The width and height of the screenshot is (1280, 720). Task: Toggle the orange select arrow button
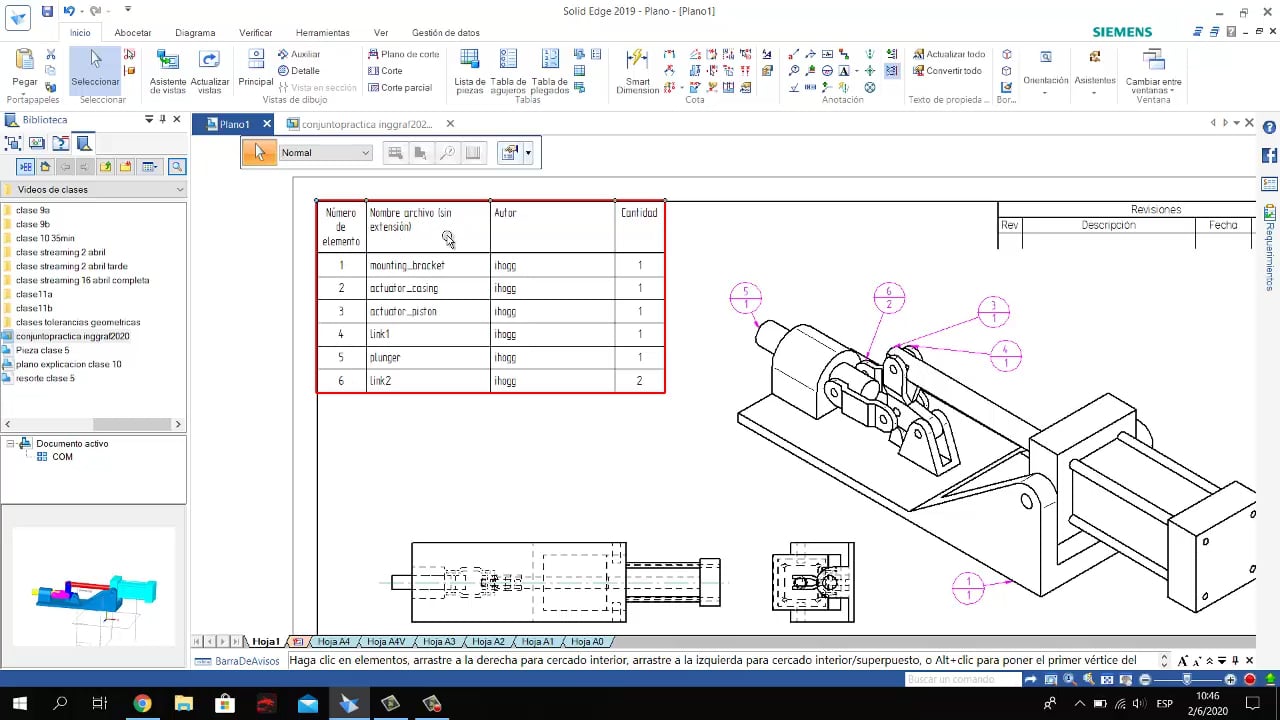(259, 153)
